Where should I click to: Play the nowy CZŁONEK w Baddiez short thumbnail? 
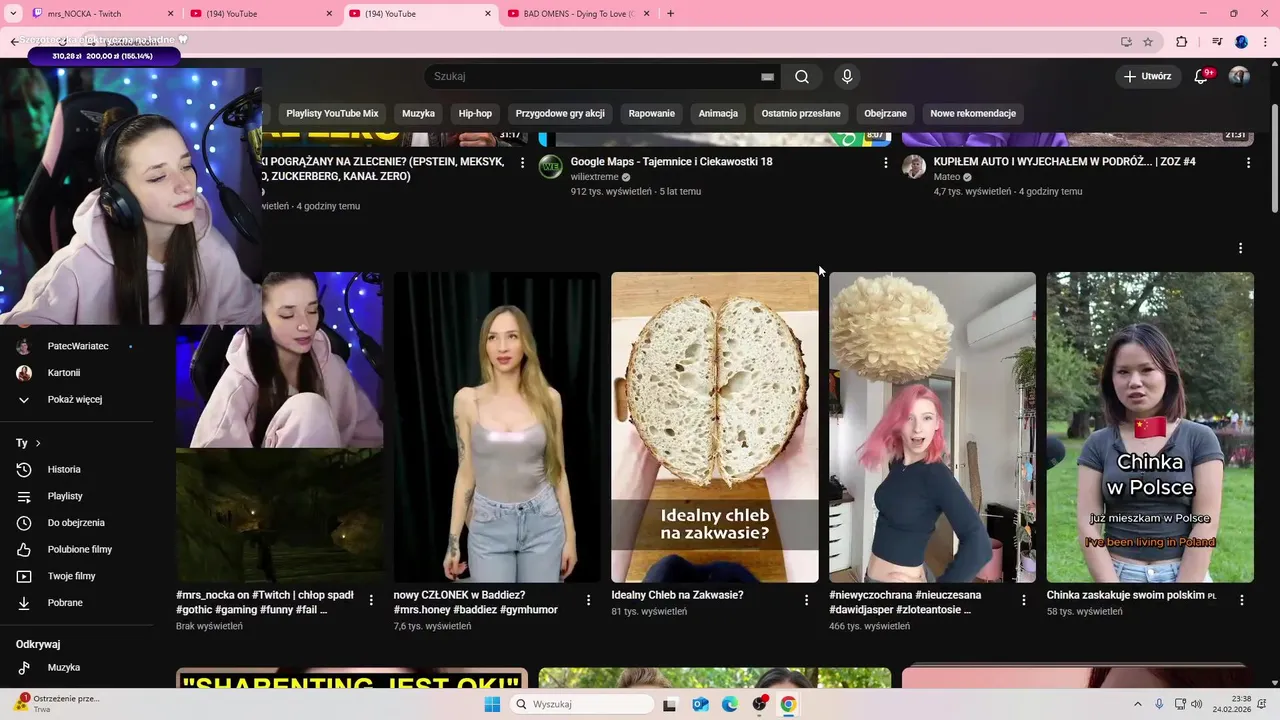click(497, 427)
